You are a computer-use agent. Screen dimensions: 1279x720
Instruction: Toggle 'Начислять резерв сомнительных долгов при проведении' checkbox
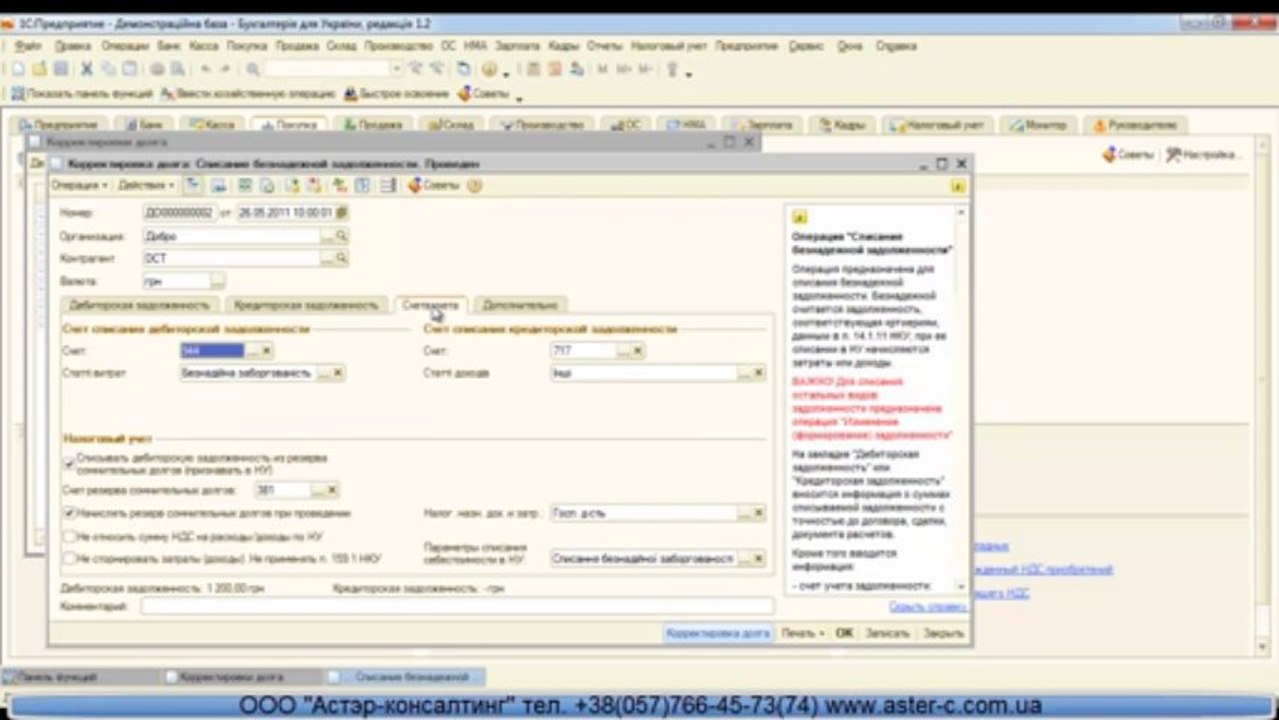pos(69,513)
